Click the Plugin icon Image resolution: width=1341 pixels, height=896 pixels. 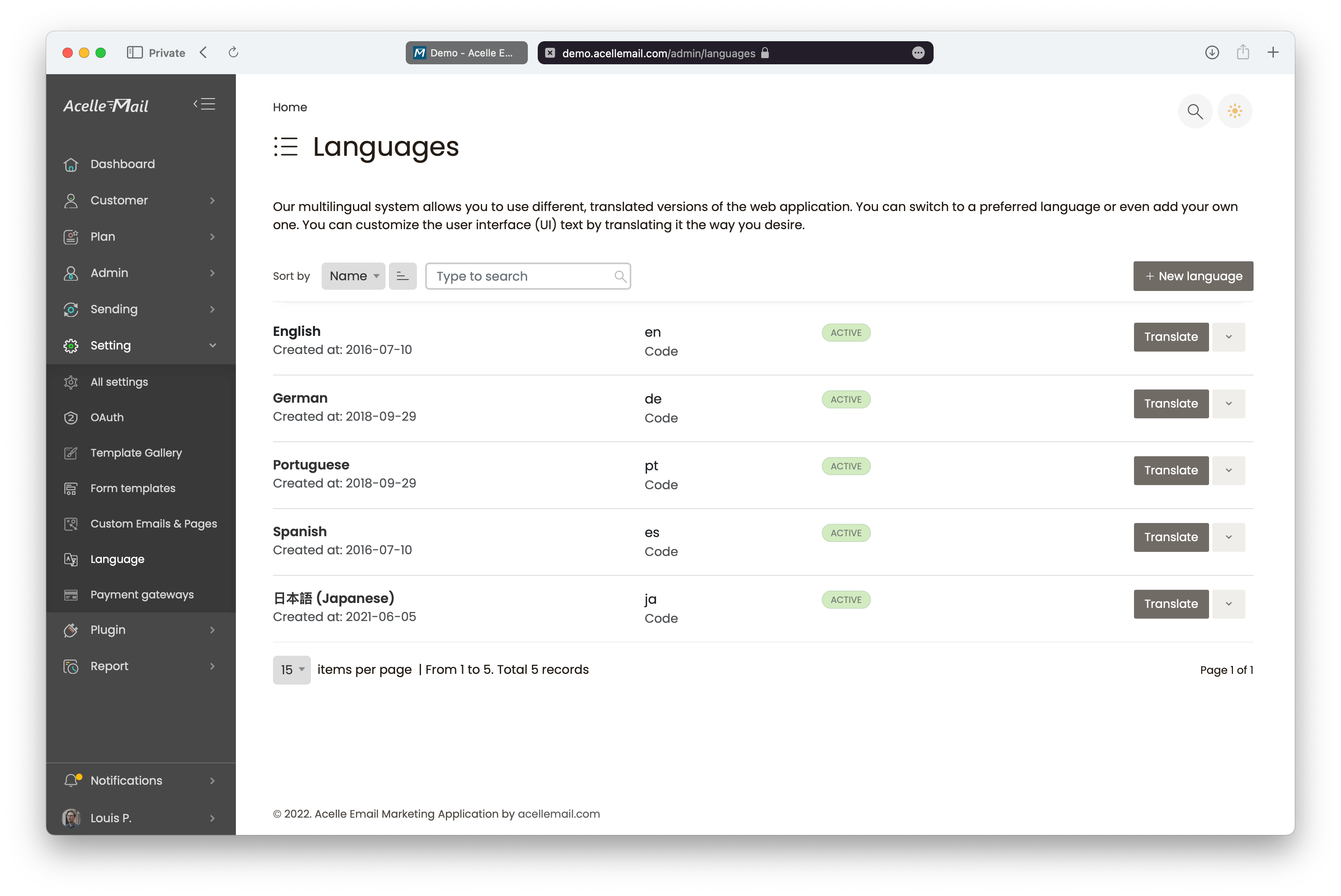coord(71,630)
